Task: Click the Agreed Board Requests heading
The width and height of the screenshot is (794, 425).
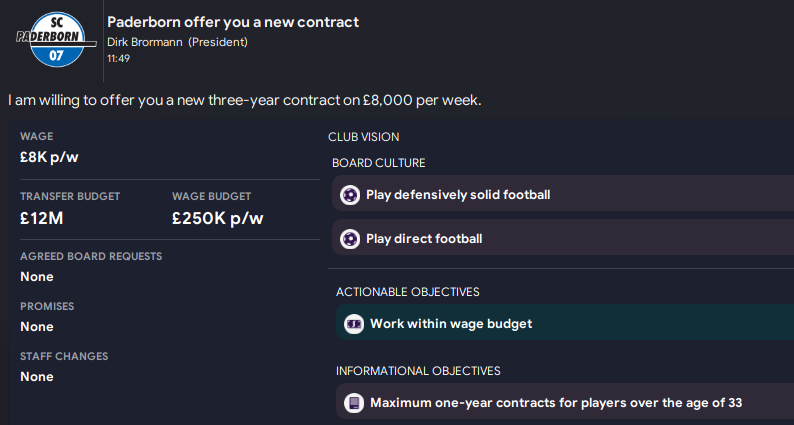Action: click(91, 256)
